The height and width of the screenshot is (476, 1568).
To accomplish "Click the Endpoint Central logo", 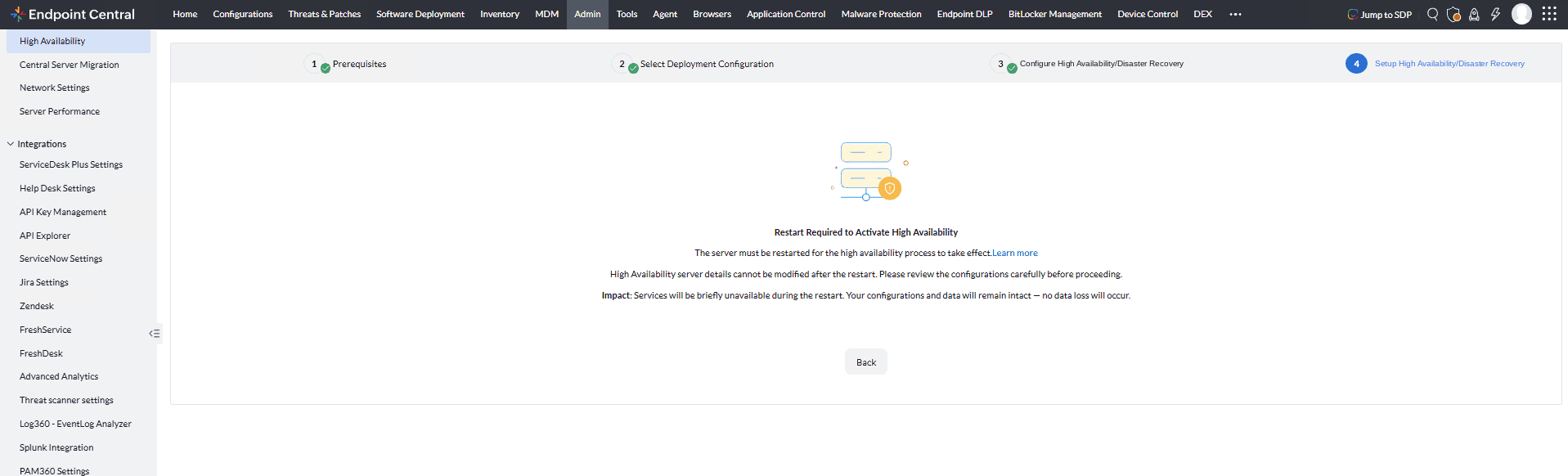I will [72, 14].
